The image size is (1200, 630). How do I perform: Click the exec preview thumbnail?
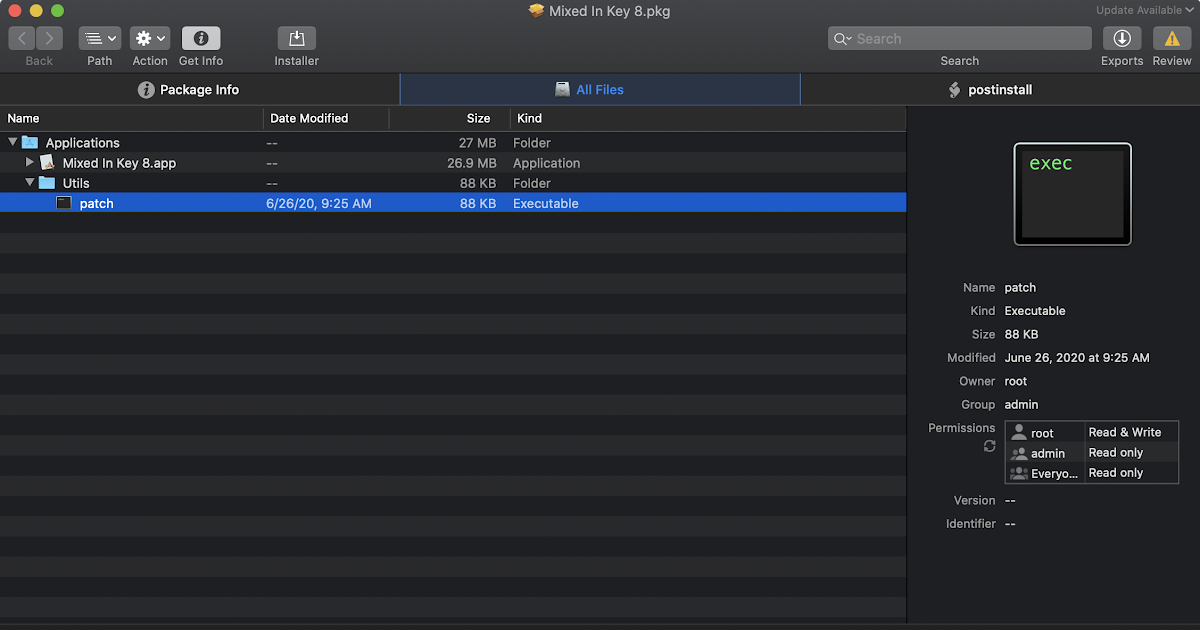1072,194
